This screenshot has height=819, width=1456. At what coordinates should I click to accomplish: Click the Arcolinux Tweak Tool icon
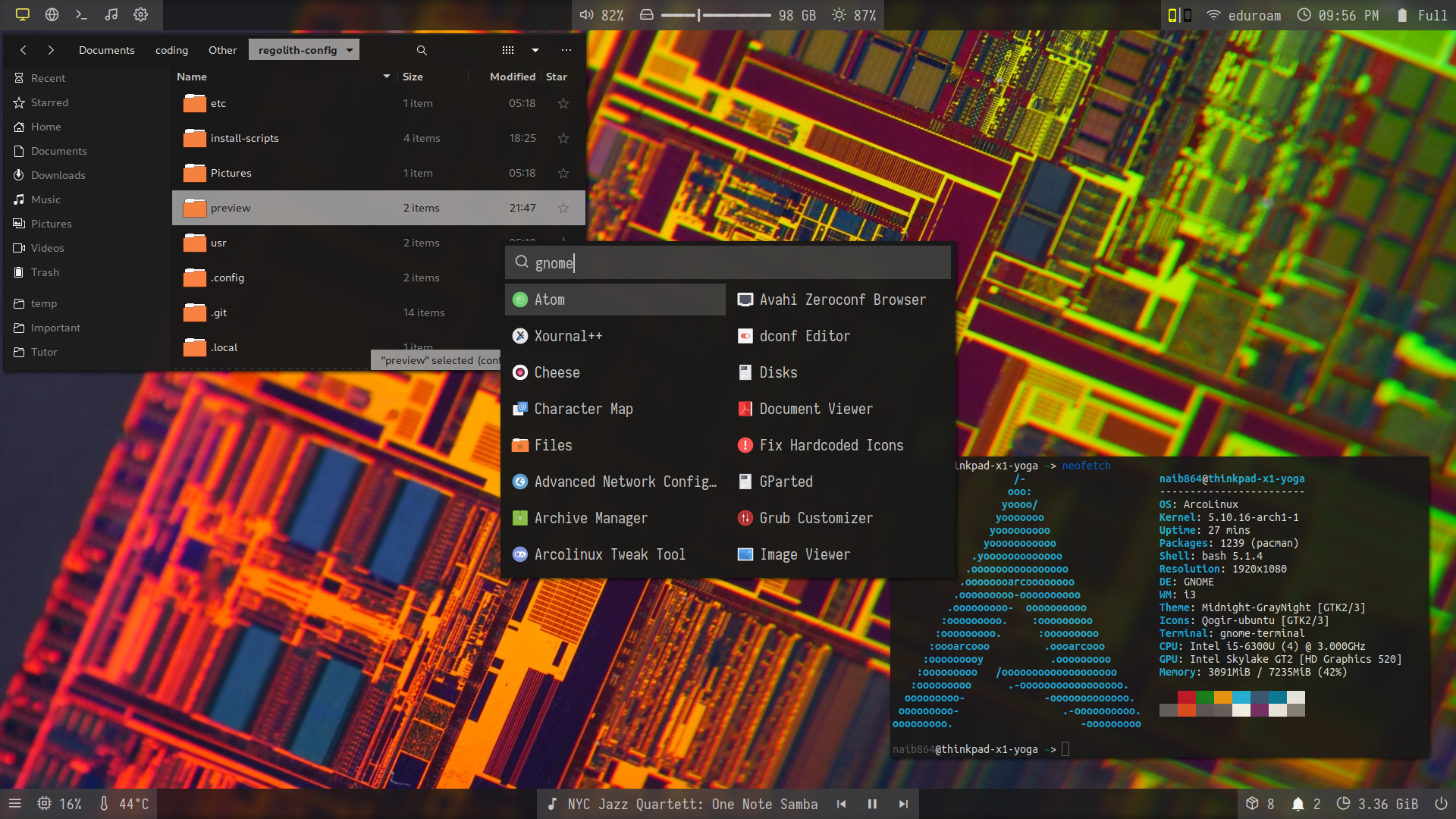(519, 554)
